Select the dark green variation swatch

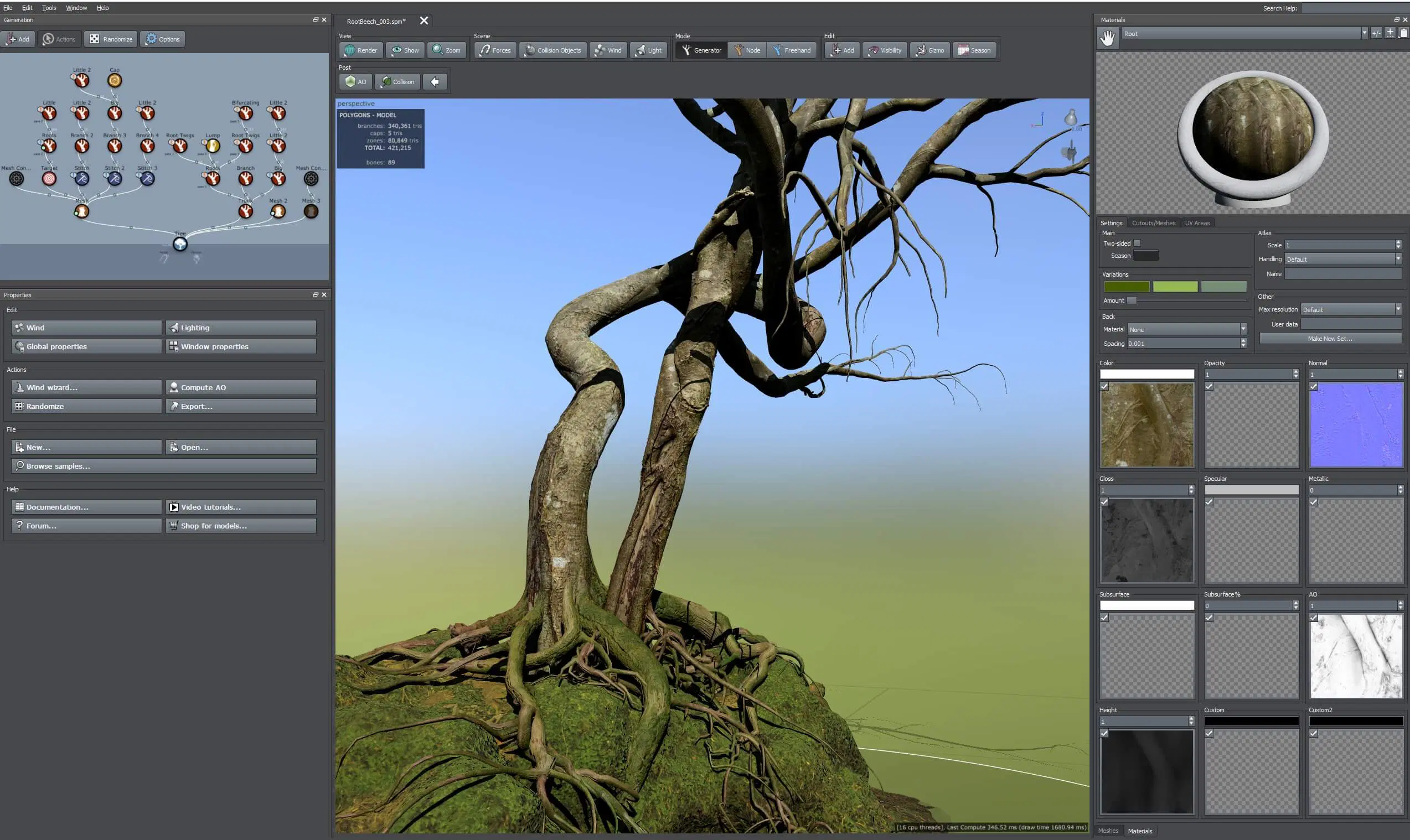pyautogui.click(x=1127, y=286)
